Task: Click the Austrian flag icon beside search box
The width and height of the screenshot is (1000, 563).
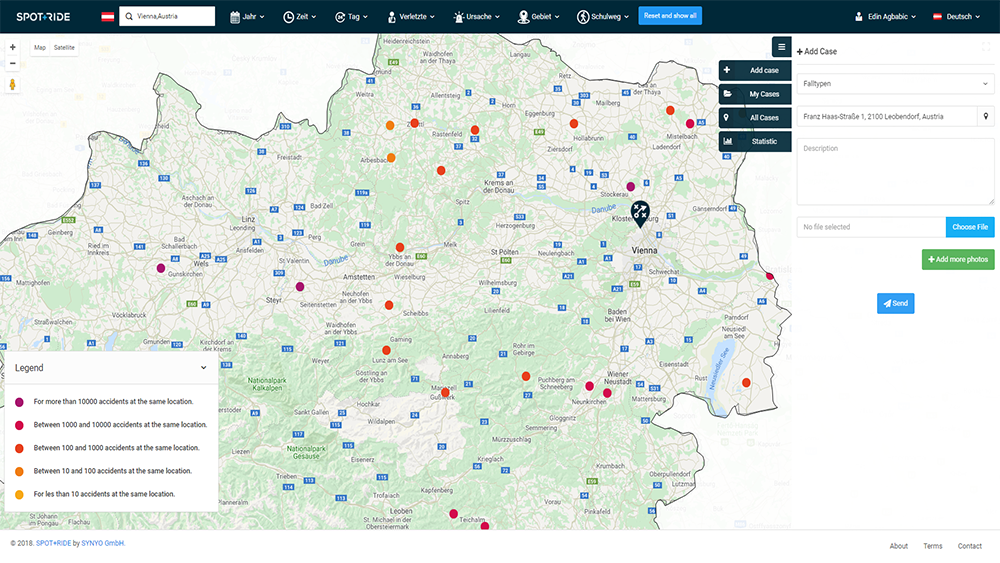Action: pos(107,17)
